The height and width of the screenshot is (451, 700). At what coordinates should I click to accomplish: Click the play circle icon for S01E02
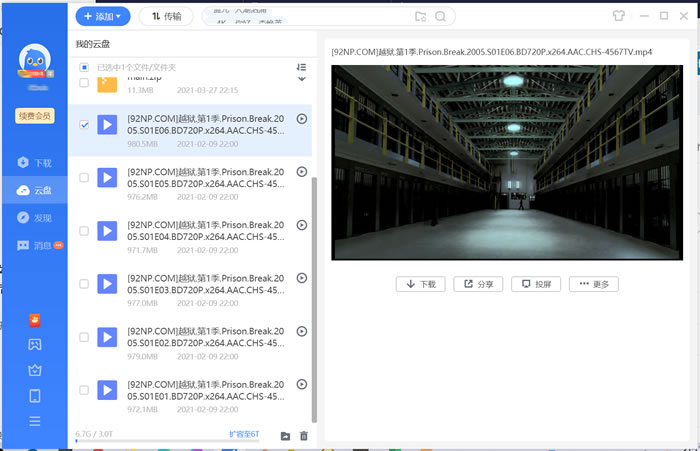point(302,331)
